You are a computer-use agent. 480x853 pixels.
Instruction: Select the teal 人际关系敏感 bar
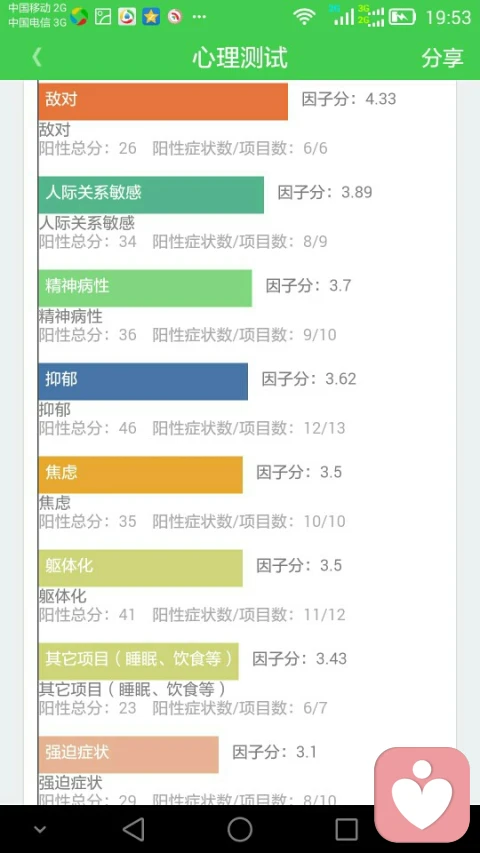pyautogui.click(x=151, y=194)
